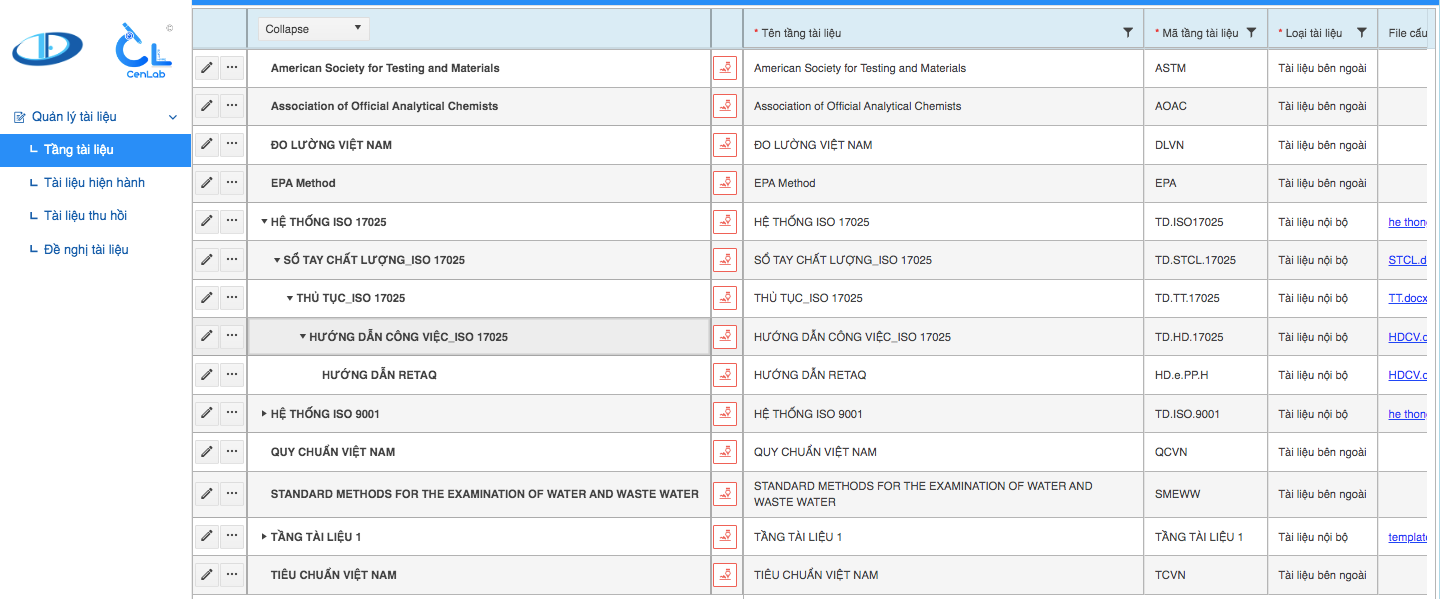
Task: Open the Collapse dropdown
Action: 313,29
